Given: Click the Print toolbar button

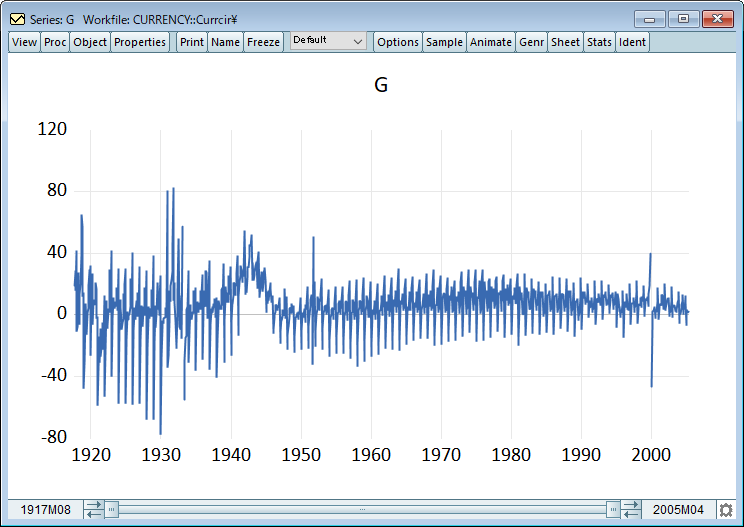Looking at the screenshot, I should [x=191, y=42].
